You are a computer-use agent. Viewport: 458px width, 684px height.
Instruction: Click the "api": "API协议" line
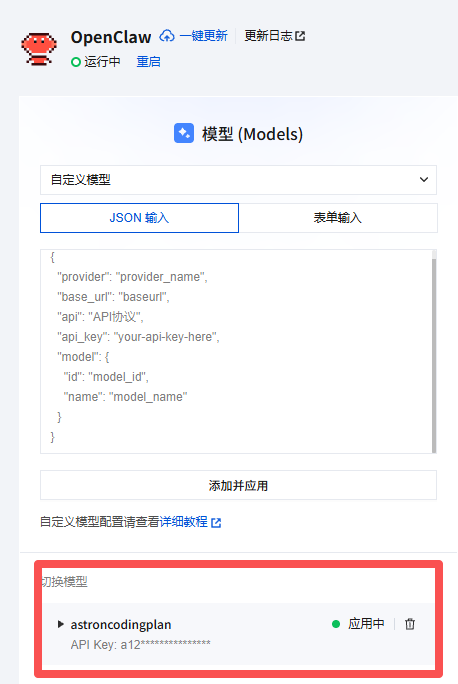click(100, 317)
